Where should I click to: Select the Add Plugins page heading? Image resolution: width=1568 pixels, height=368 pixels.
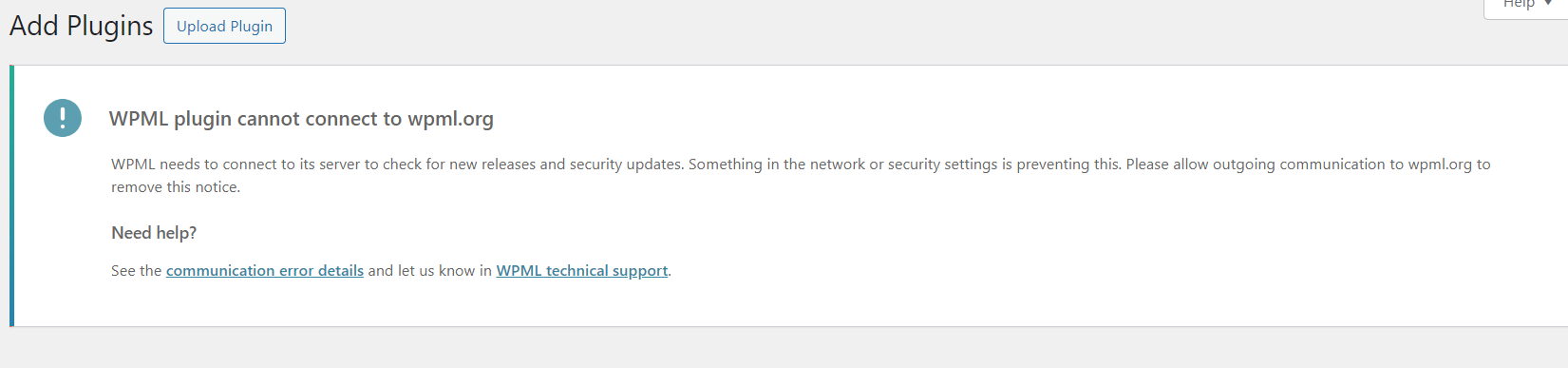(x=81, y=26)
